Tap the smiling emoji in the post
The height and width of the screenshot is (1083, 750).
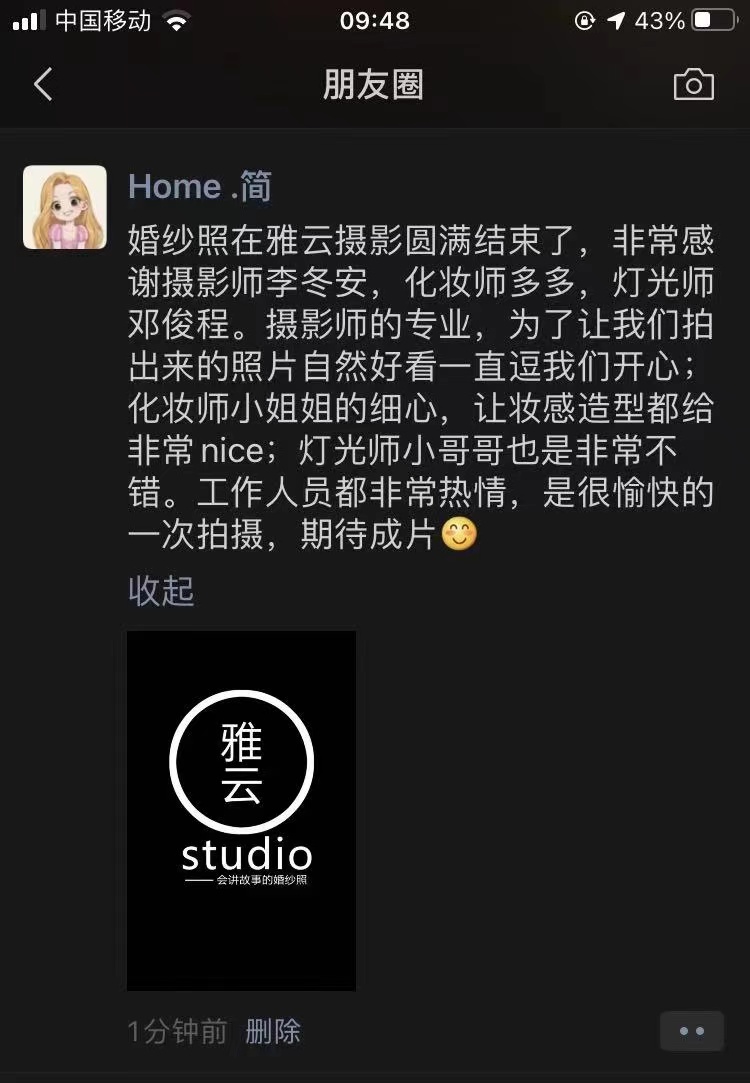459,535
